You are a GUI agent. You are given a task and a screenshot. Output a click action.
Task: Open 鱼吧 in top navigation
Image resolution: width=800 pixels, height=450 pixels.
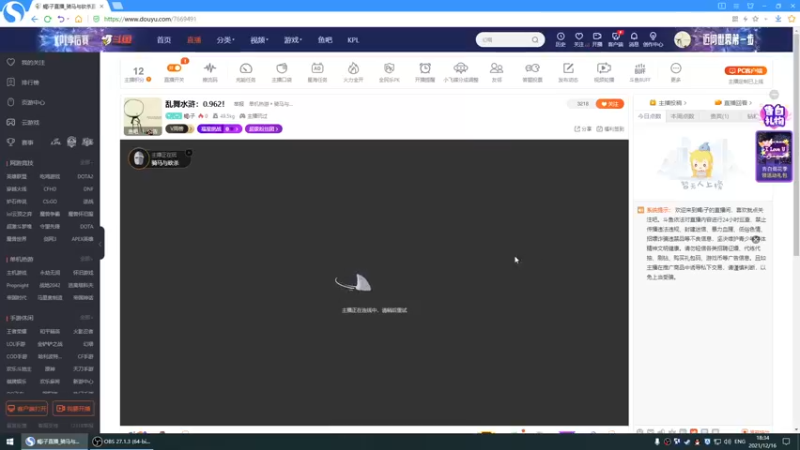(324, 40)
